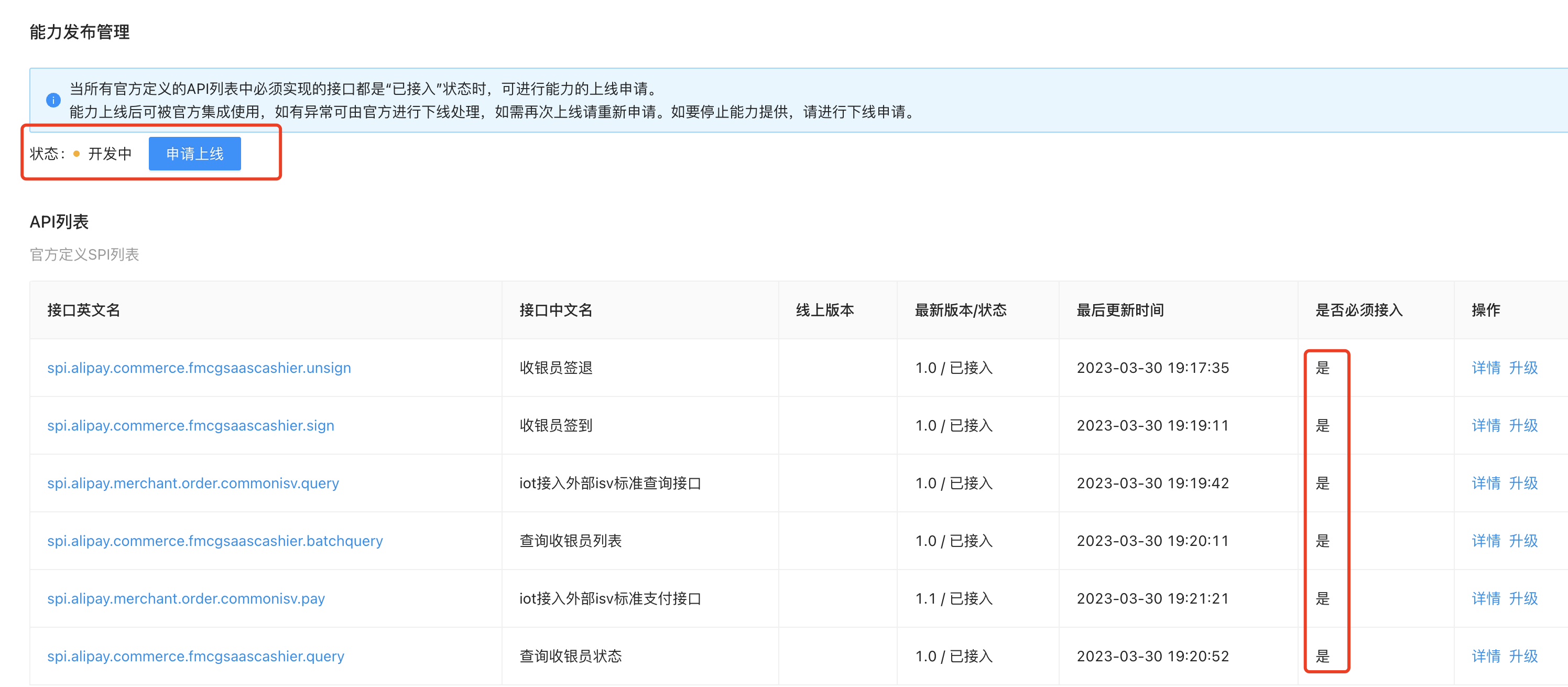Open spi.alipay.merchant.order.commonisv.query link
The width and height of the screenshot is (1568, 687).
click(x=193, y=483)
